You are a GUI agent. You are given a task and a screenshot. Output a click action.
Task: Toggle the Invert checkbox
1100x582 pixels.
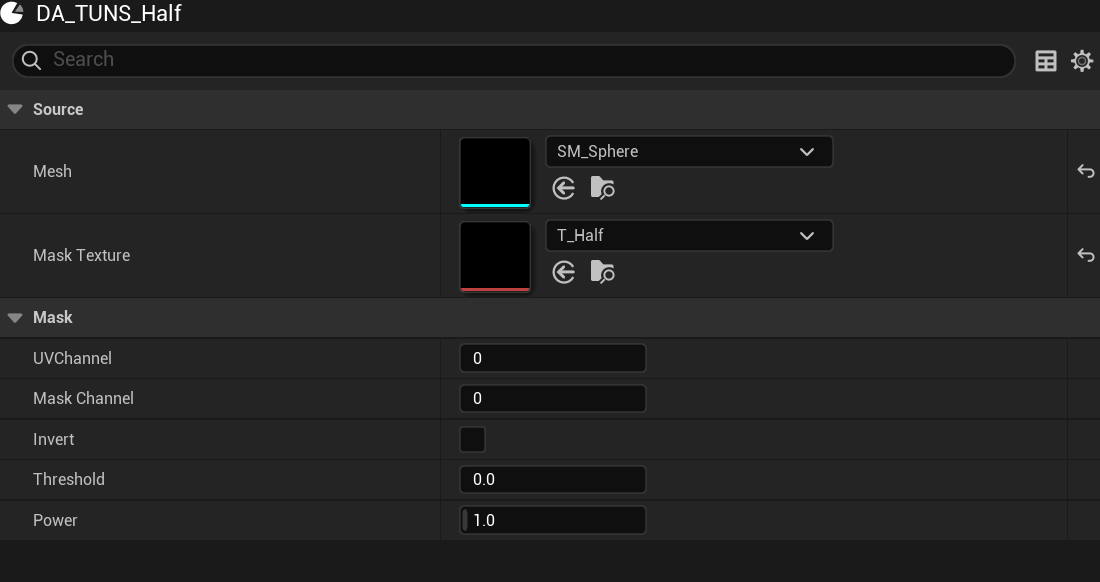click(472, 440)
